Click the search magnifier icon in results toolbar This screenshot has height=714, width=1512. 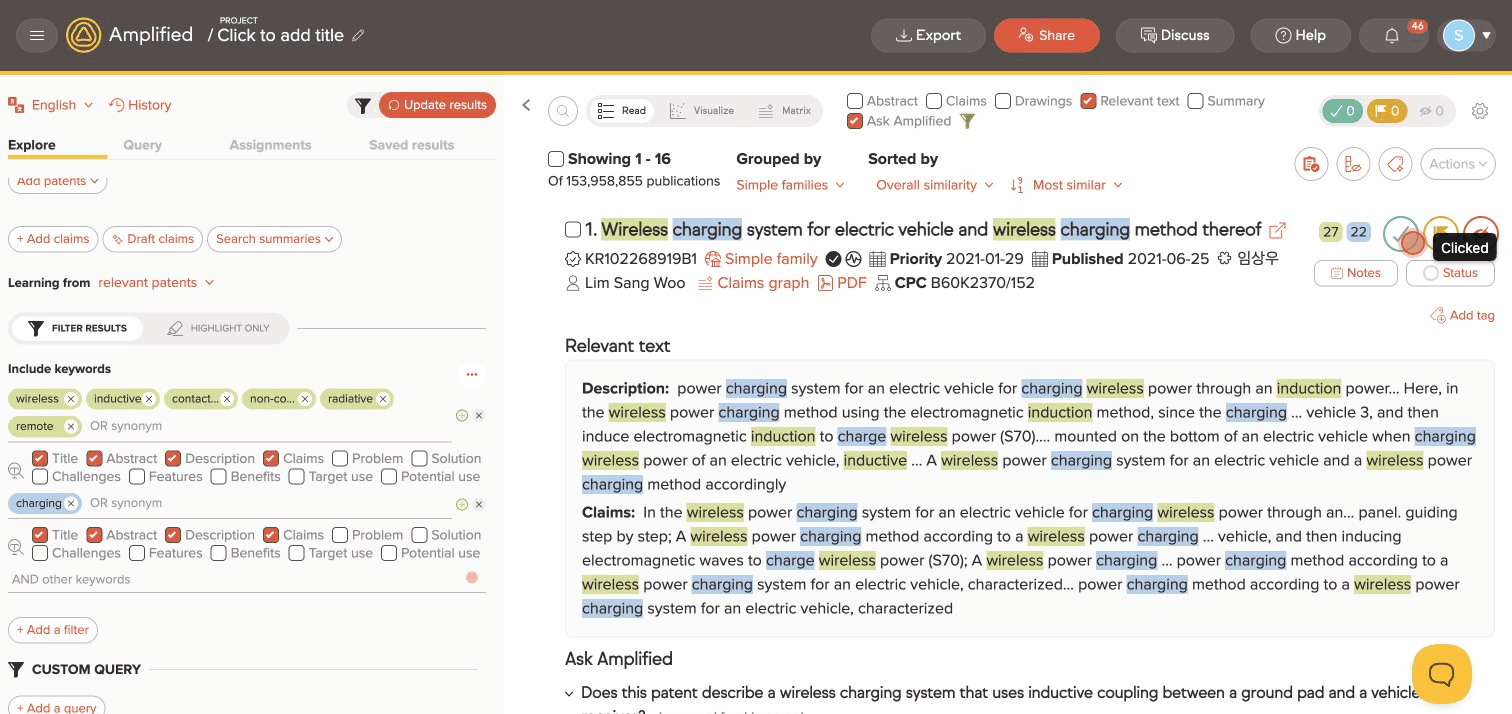point(563,111)
